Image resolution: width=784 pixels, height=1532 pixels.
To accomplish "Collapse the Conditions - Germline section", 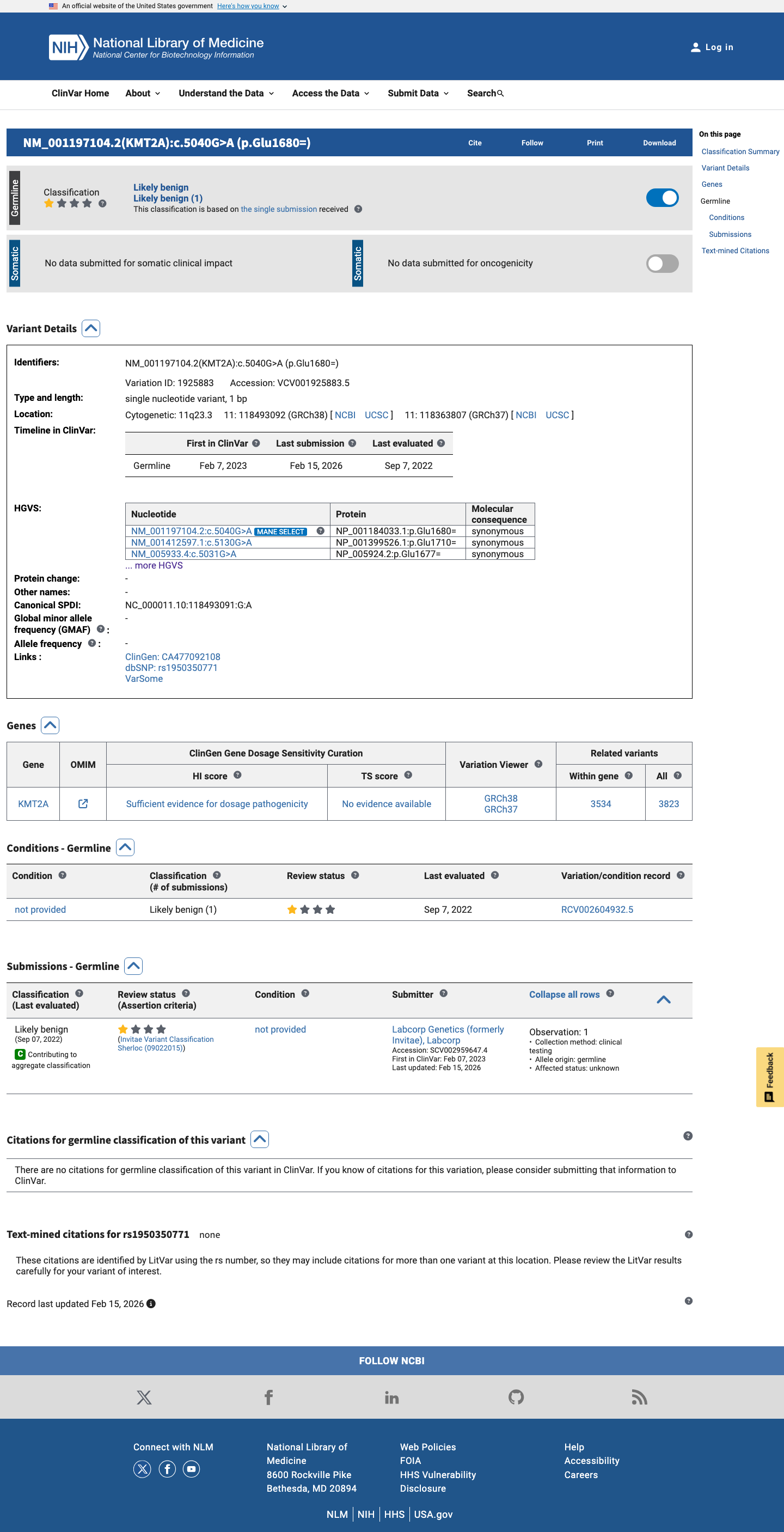I will tap(125, 847).
